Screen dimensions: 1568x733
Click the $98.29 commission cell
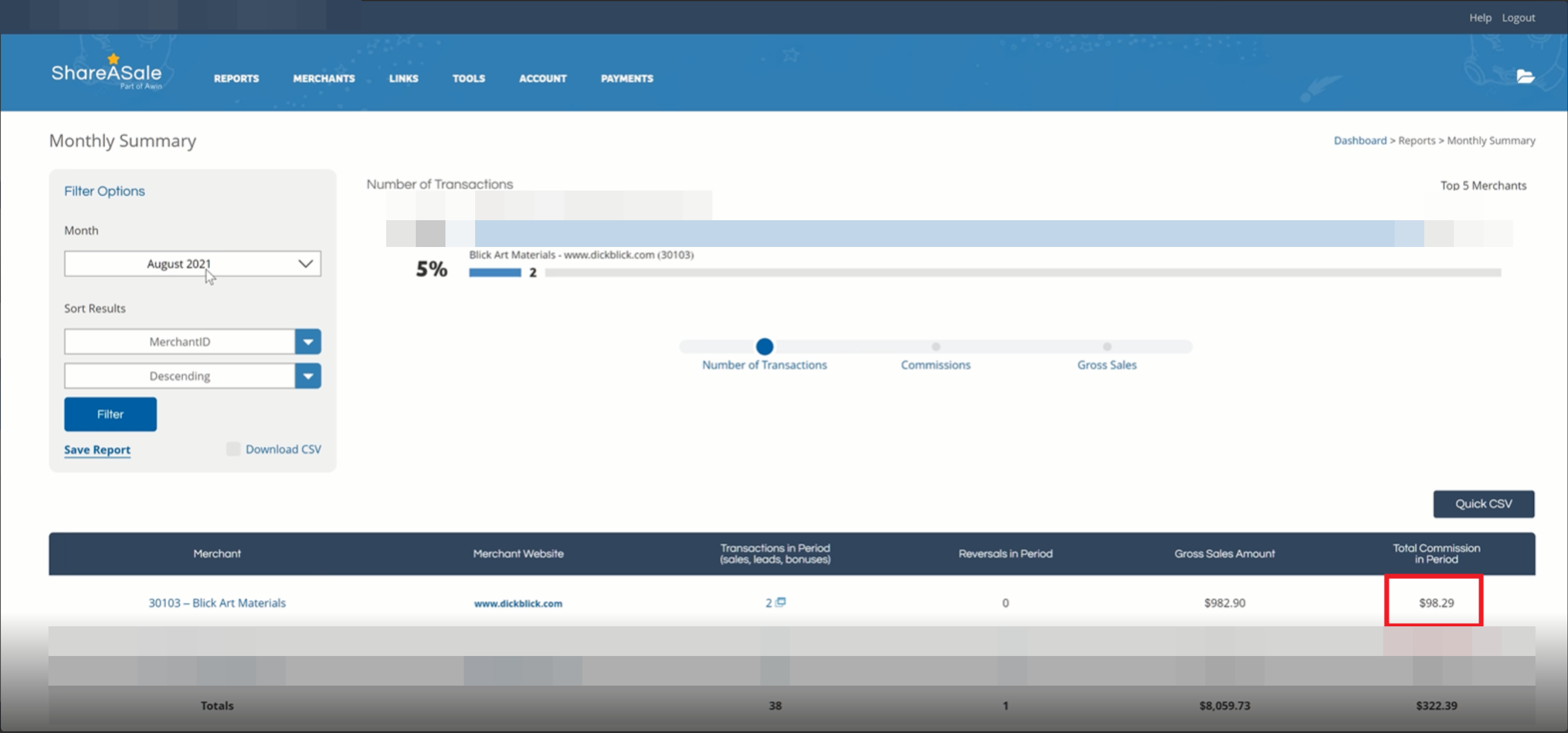click(x=1436, y=603)
